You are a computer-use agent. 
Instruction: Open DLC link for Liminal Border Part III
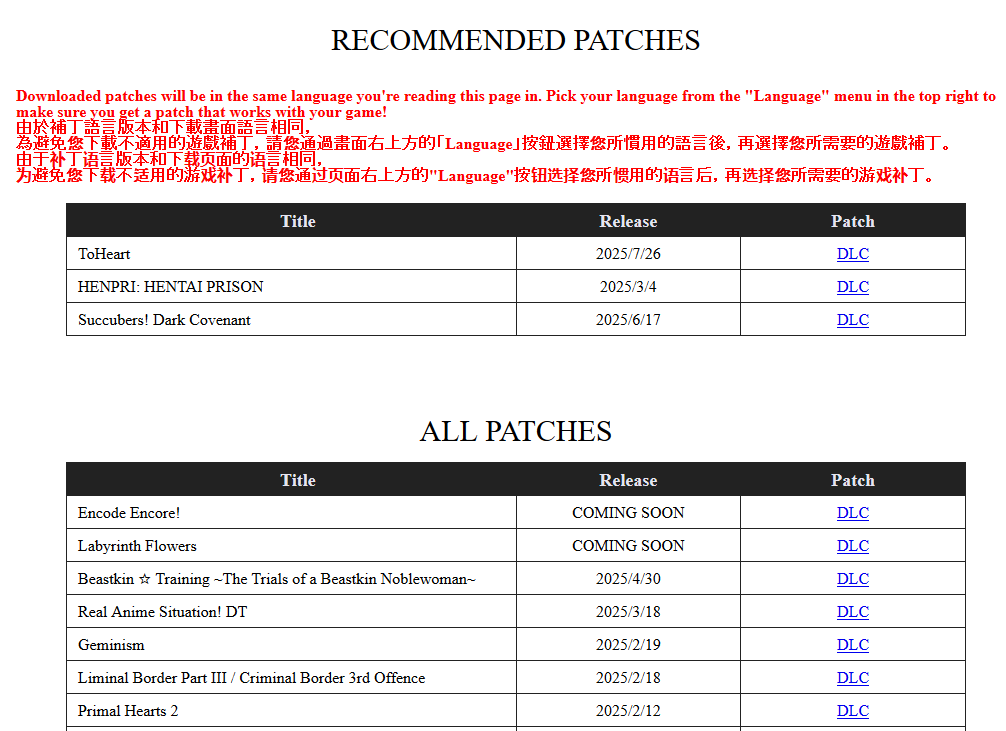pos(853,678)
